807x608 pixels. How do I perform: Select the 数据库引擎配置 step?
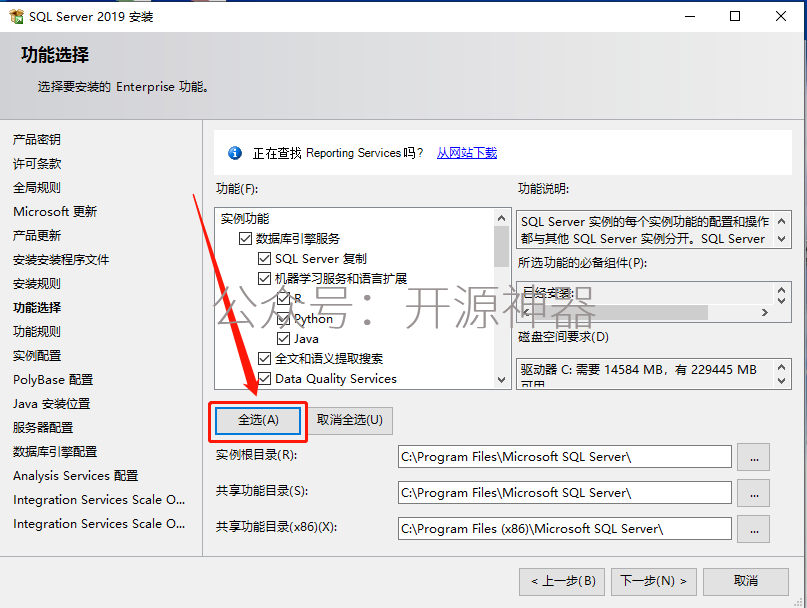tap(55, 452)
